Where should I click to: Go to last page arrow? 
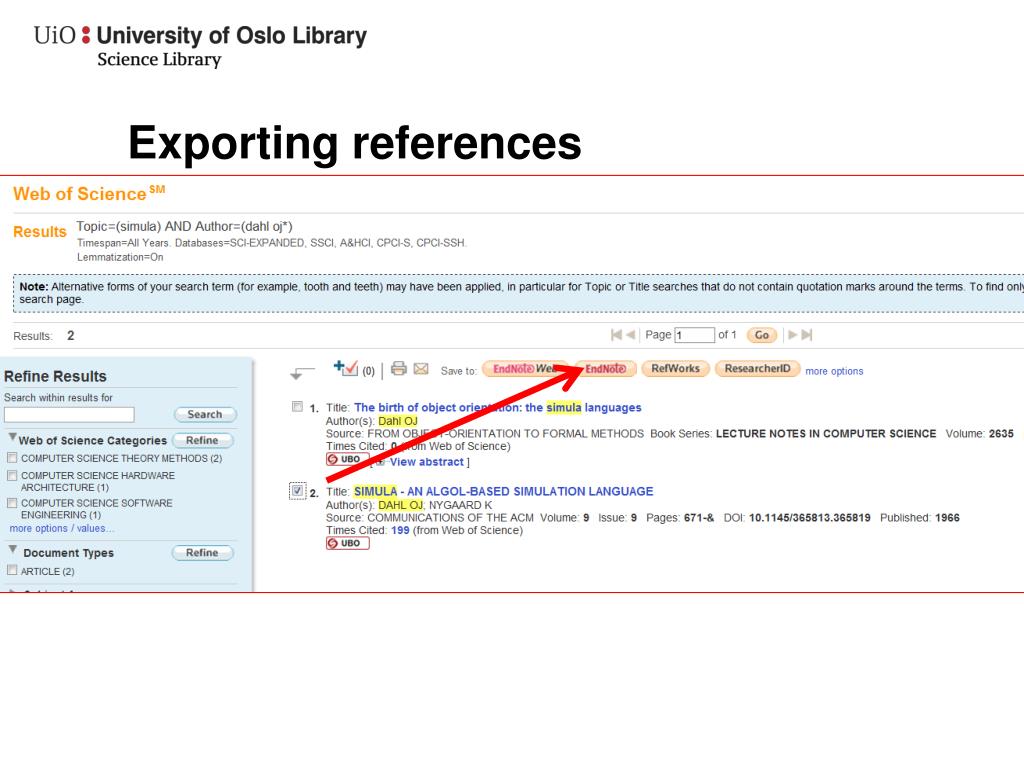pyautogui.click(x=807, y=335)
